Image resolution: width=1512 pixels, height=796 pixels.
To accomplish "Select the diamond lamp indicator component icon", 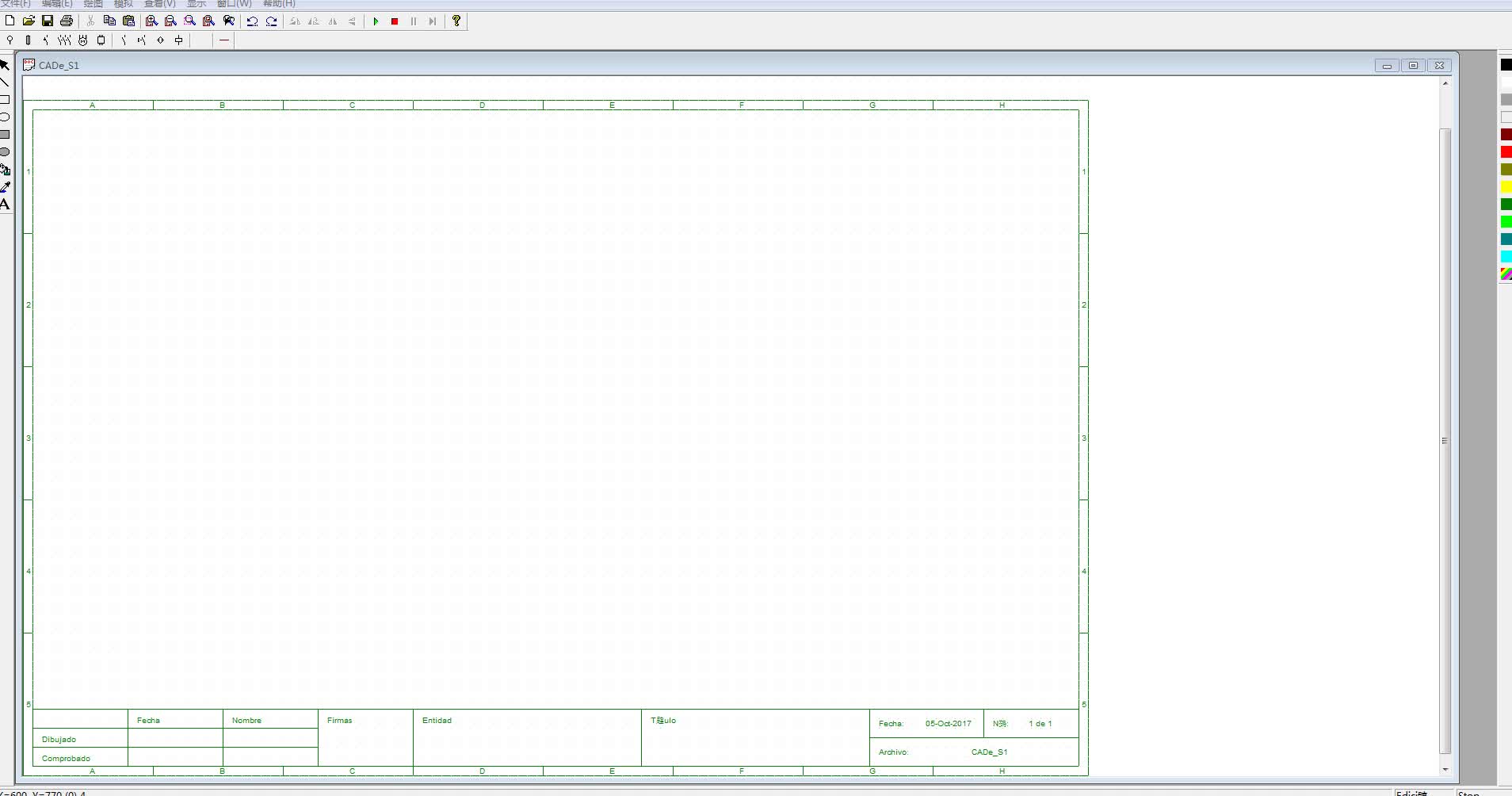I will [160, 40].
